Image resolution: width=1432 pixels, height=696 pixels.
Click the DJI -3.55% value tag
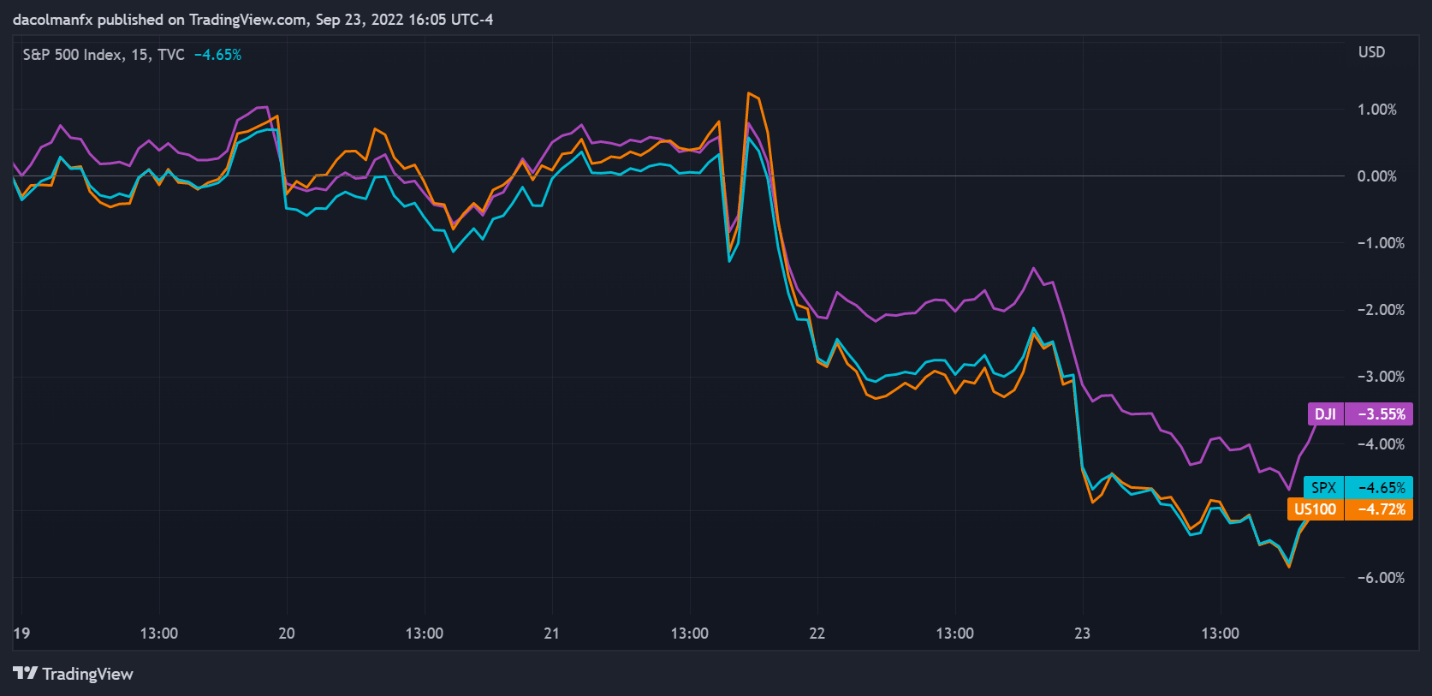[1379, 413]
